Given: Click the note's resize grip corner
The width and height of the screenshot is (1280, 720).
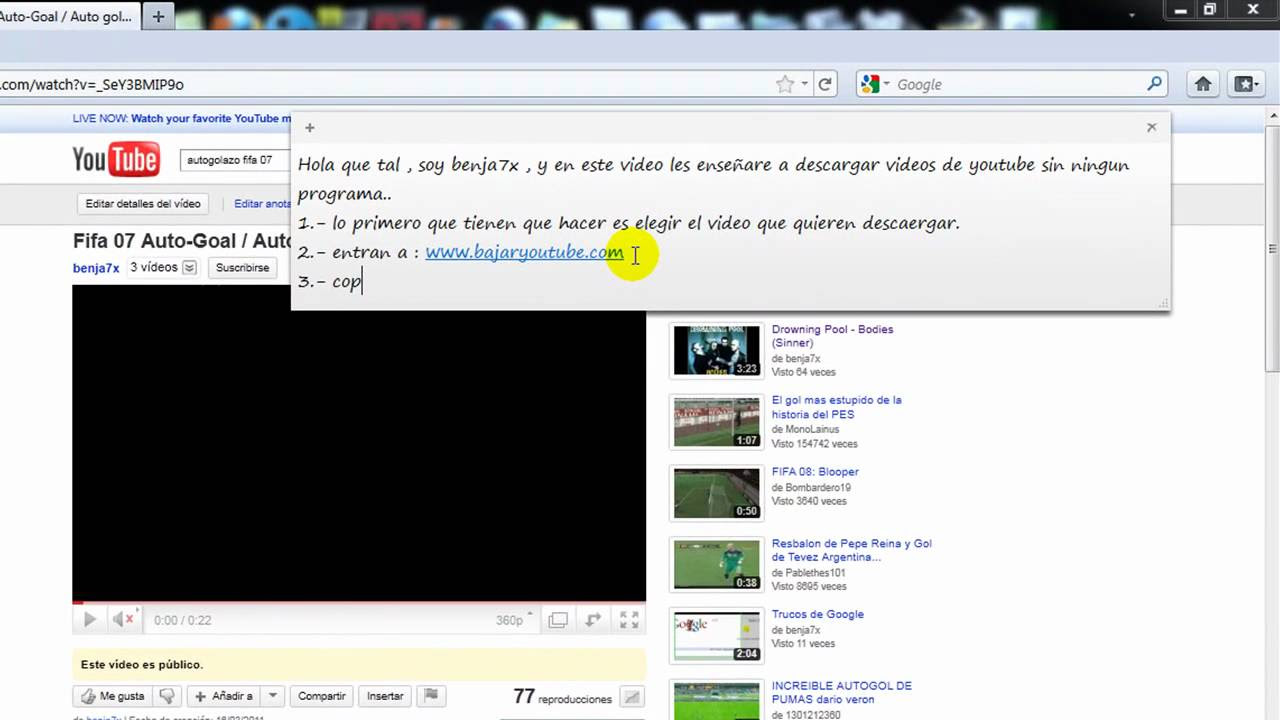Looking at the screenshot, I should coord(1163,303).
